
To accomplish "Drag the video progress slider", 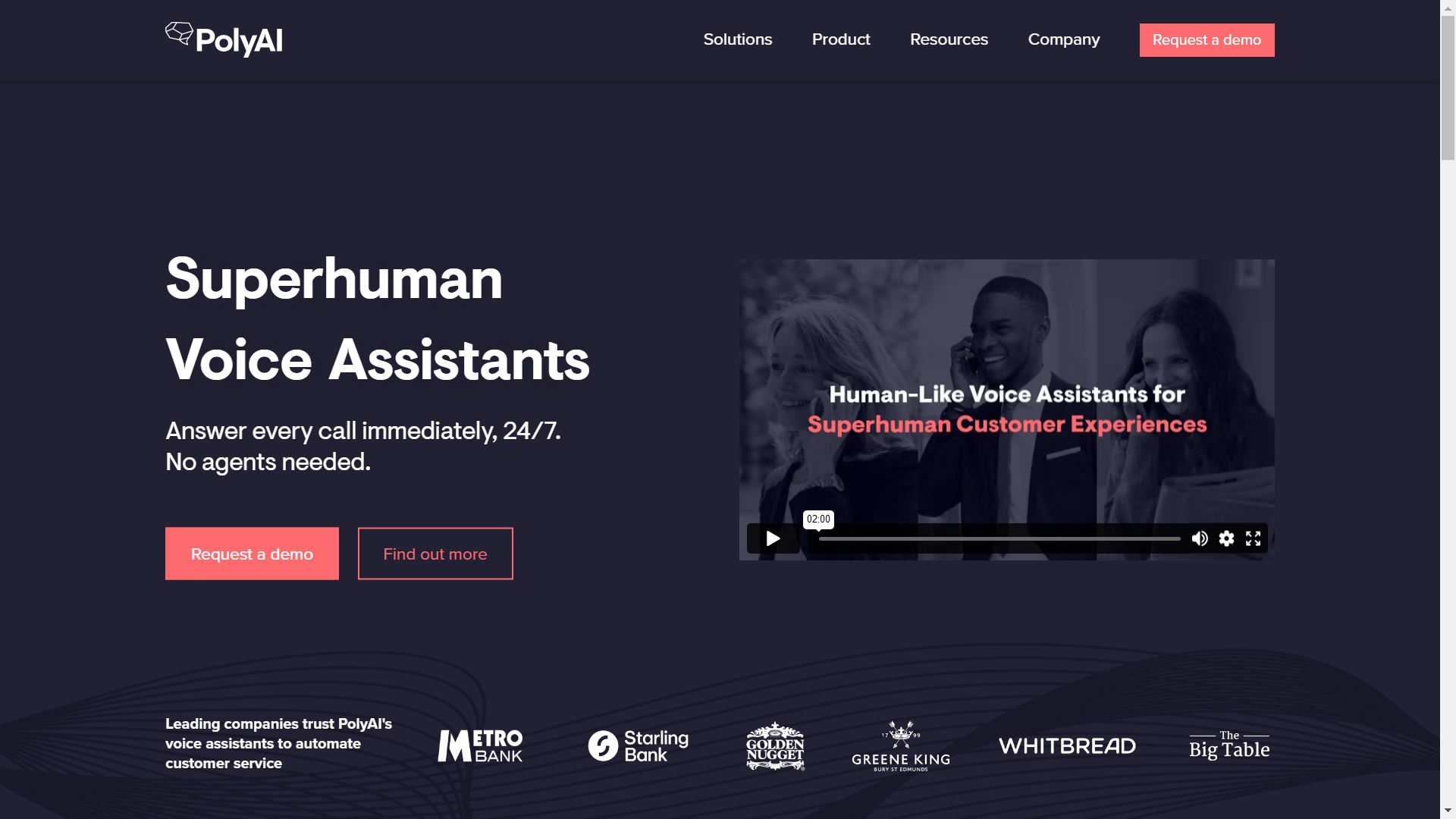I will pyautogui.click(x=819, y=539).
